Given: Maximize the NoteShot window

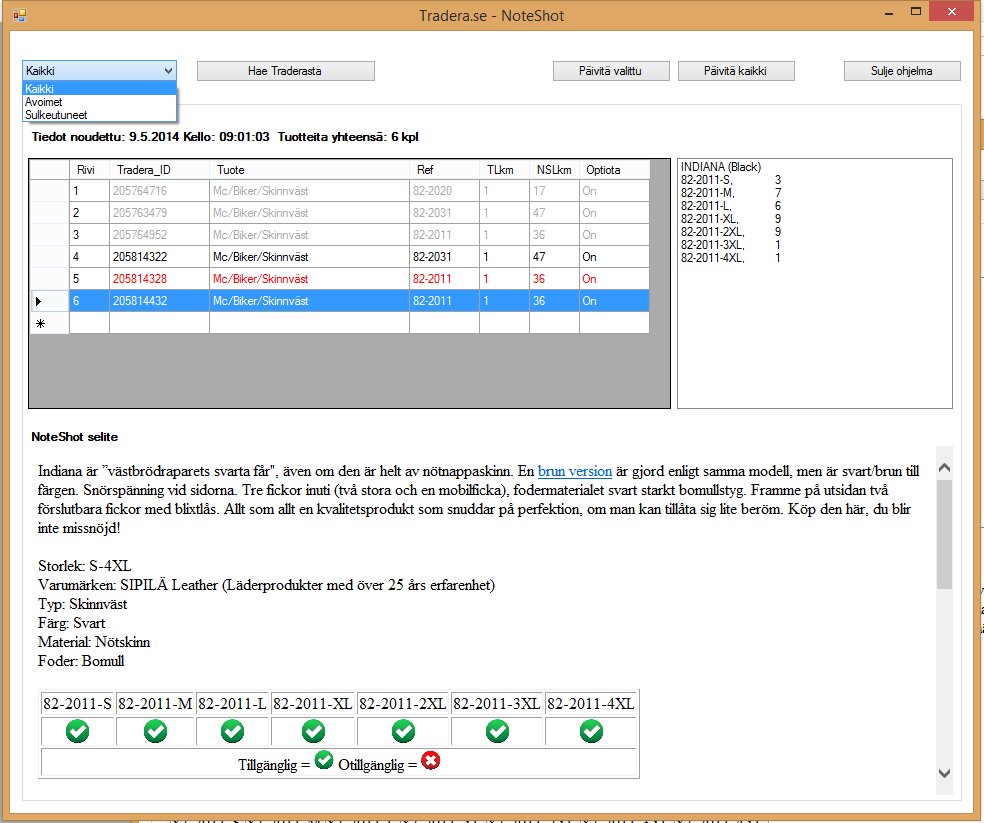Looking at the screenshot, I should coord(916,12).
